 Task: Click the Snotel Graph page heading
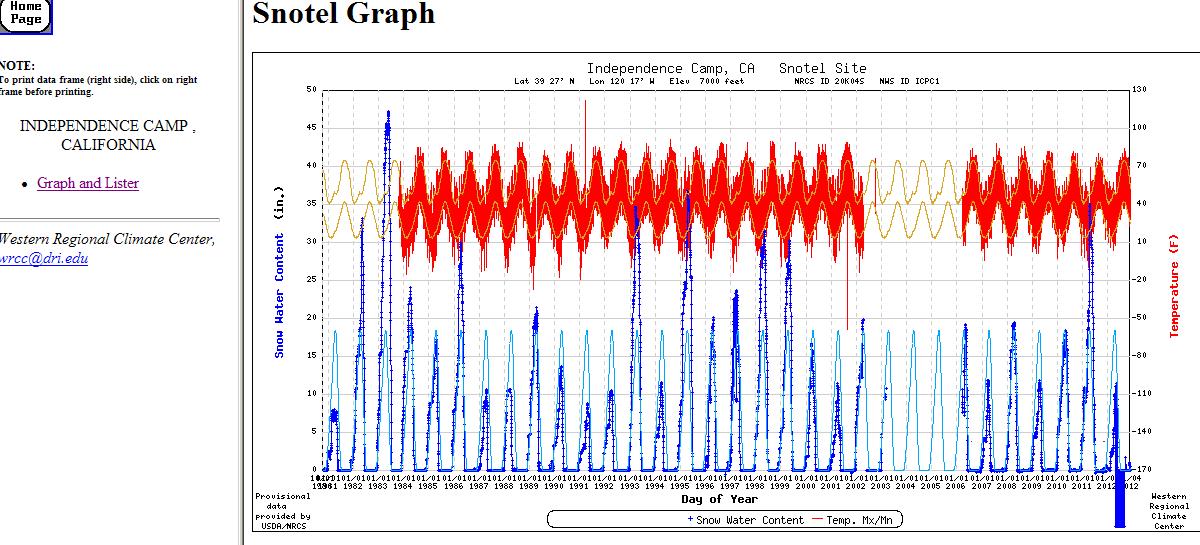tap(343, 14)
